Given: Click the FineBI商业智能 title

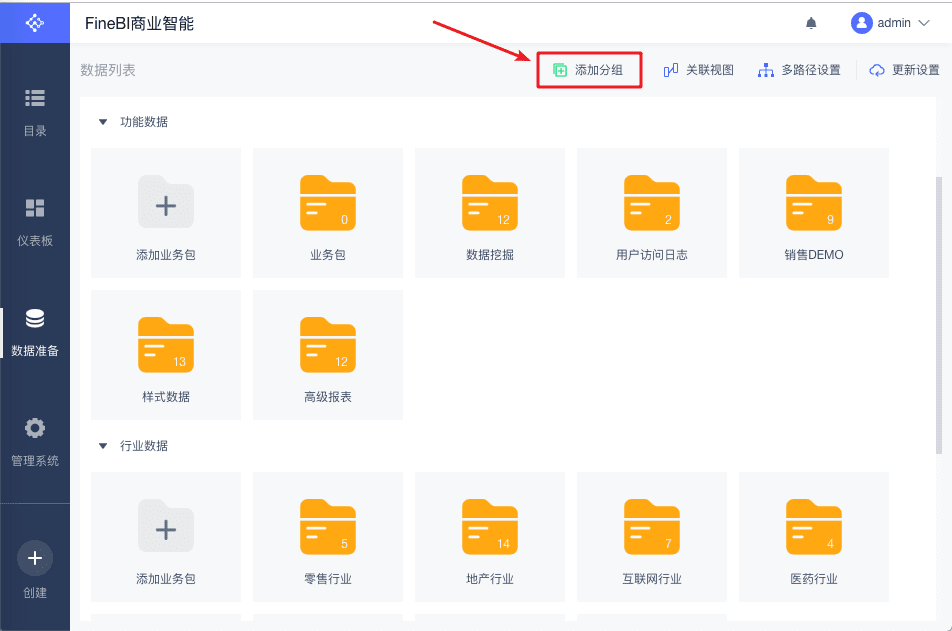Looking at the screenshot, I should click(139, 23).
